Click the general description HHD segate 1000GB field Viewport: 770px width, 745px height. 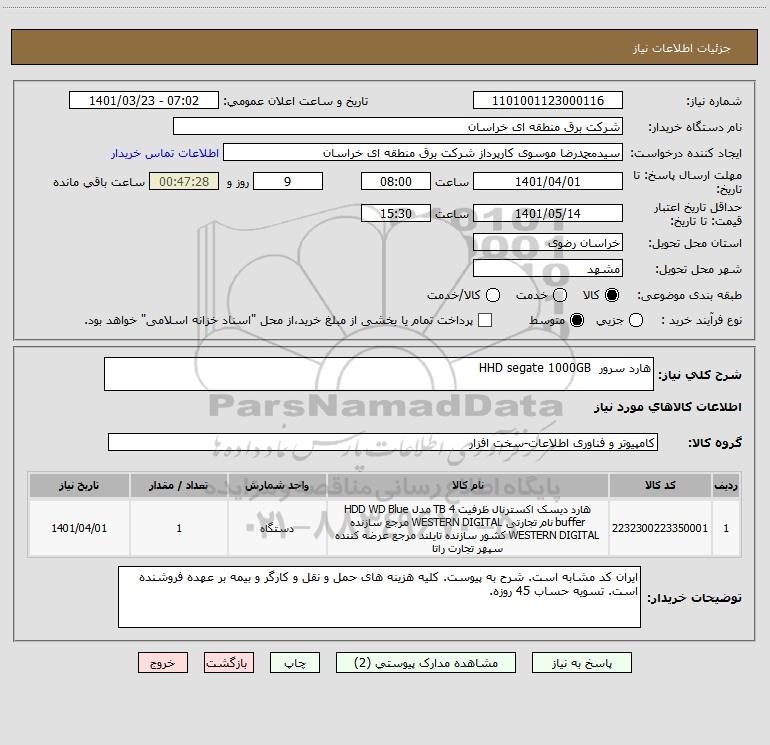[379, 374]
